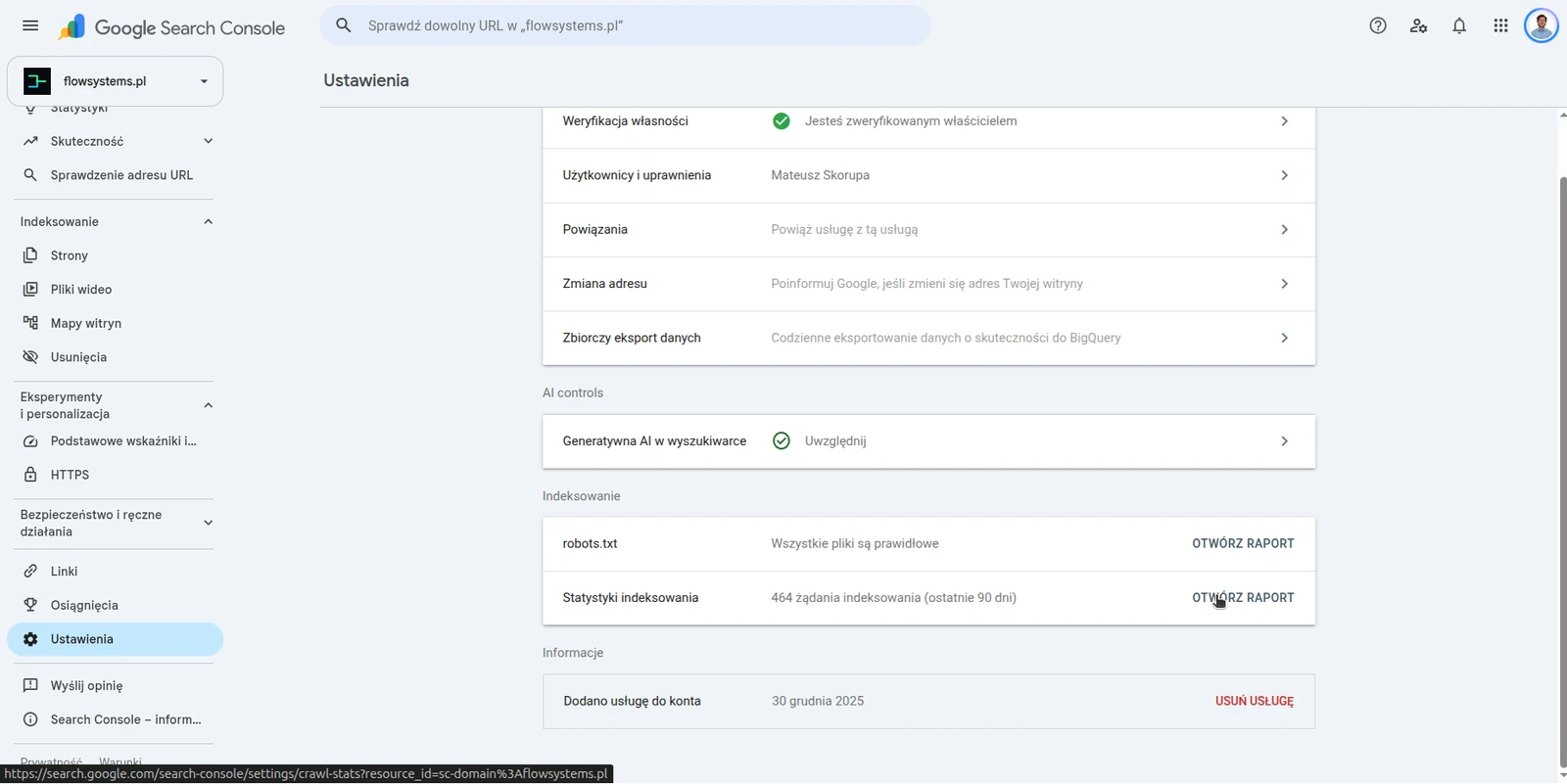This screenshot has width=1567, height=784.
Task: Click the Generatywna AI outlined checkmark icon
Action: (782, 441)
